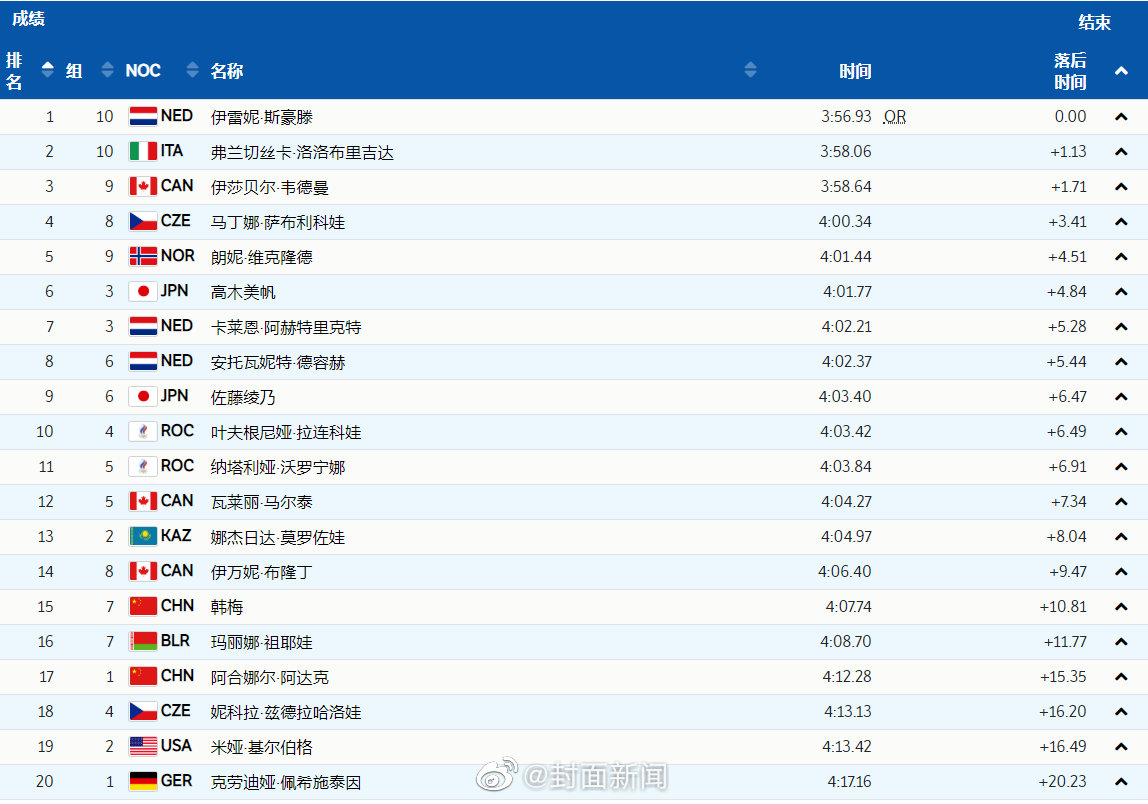The image size is (1148, 804).
Task: Click the 时间 column header
Action: (x=855, y=71)
